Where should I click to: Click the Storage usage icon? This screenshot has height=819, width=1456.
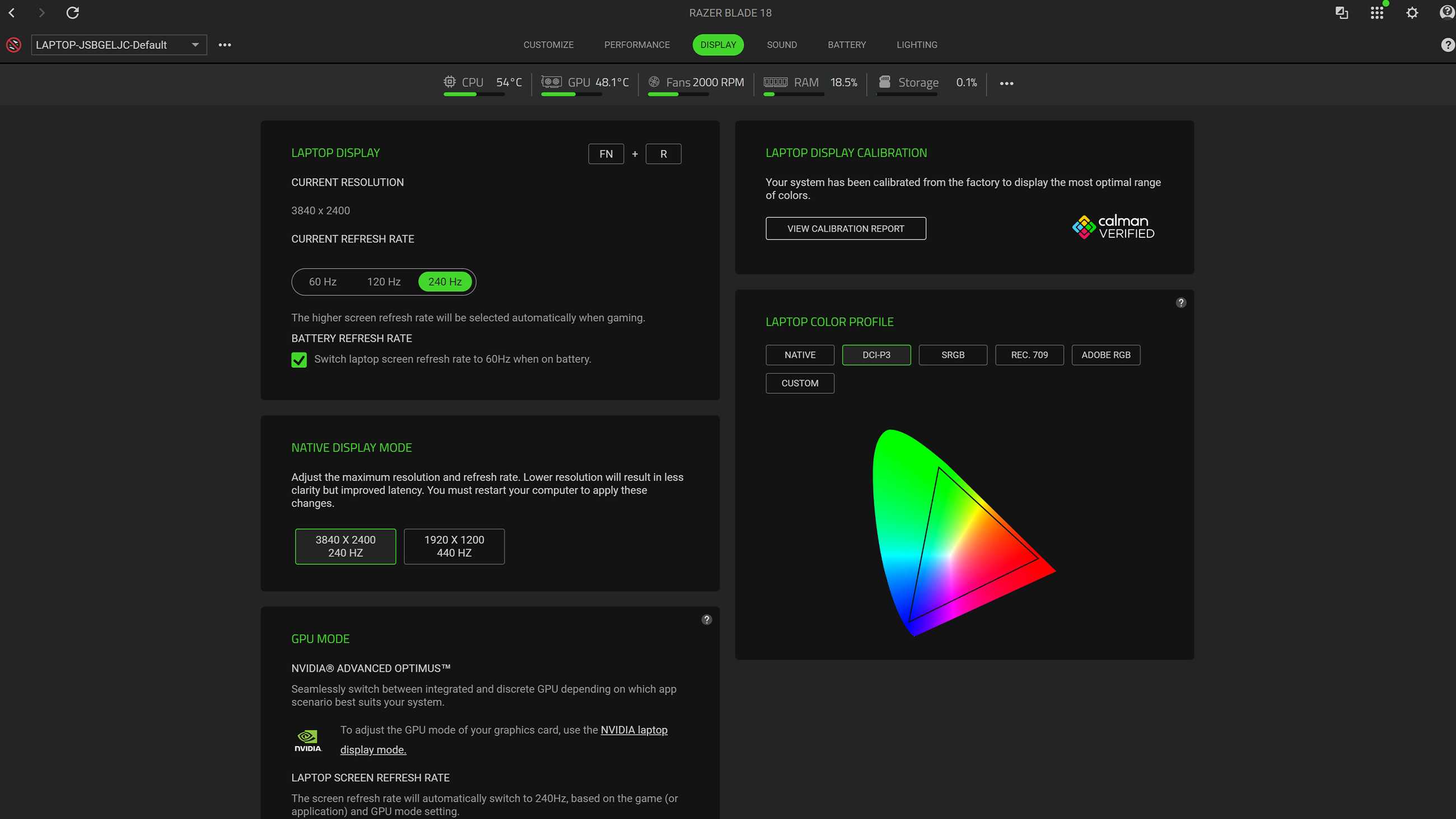click(885, 81)
